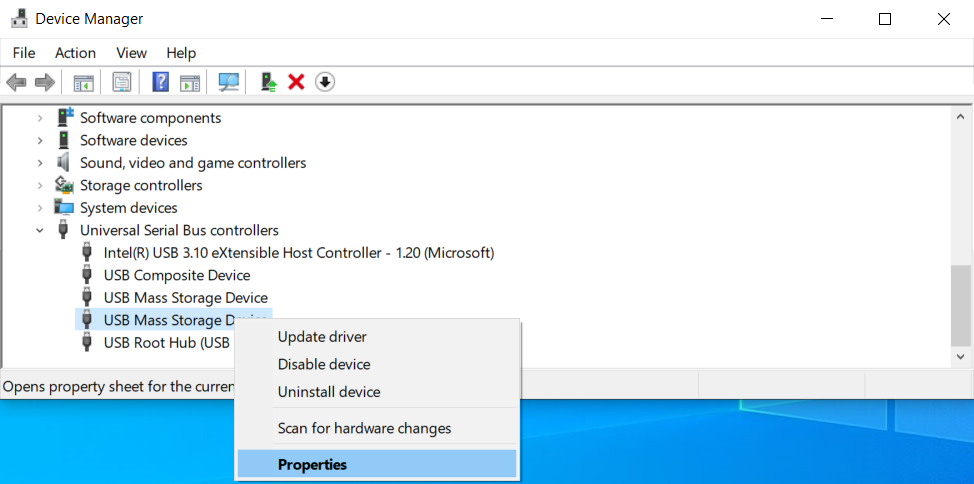
Task: Click the System devices category icon
Action: tap(64, 208)
